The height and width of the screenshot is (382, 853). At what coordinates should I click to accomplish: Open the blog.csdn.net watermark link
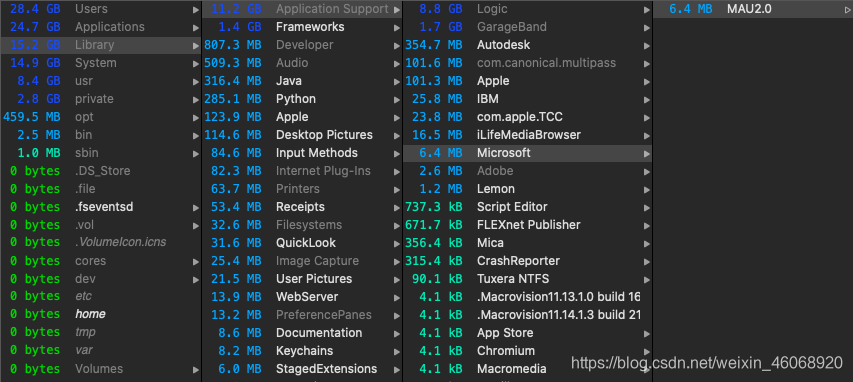(x=707, y=362)
